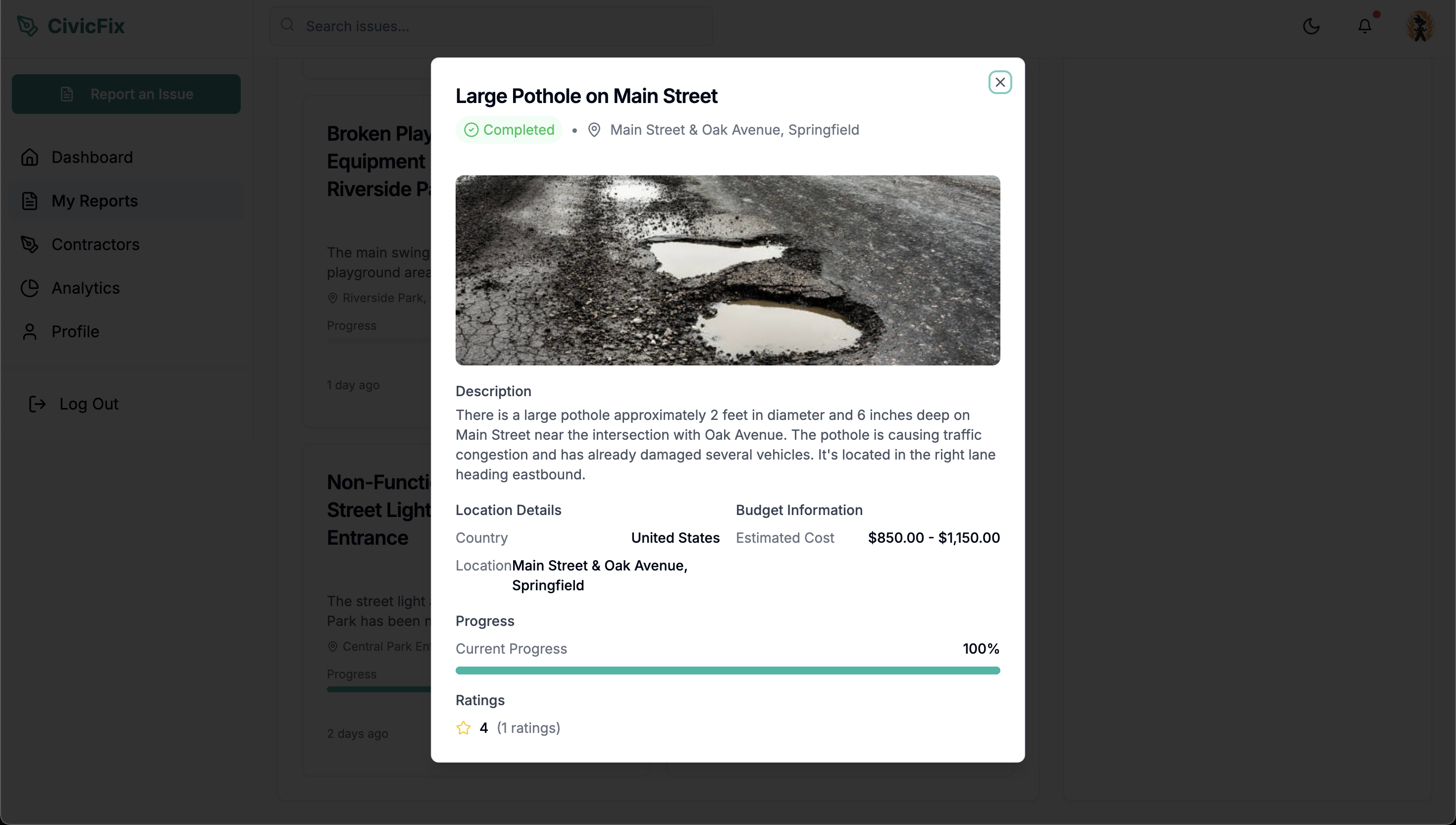Close the pothole details dialog
The height and width of the screenshot is (825, 1456).
pyautogui.click(x=1000, y=82)
